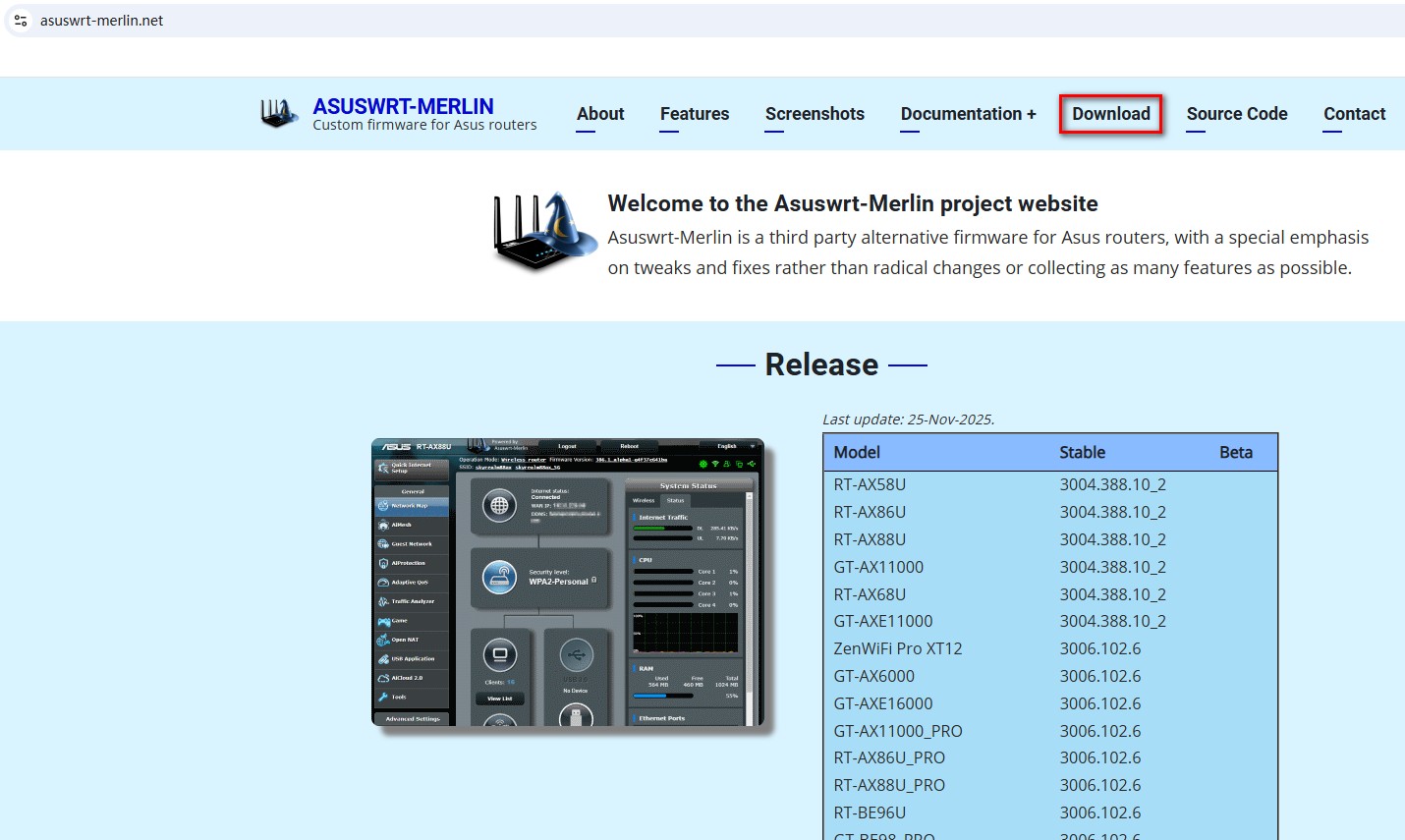
Task: Select the RT-AX86U_PRO model cell
Action: [888, 757]
